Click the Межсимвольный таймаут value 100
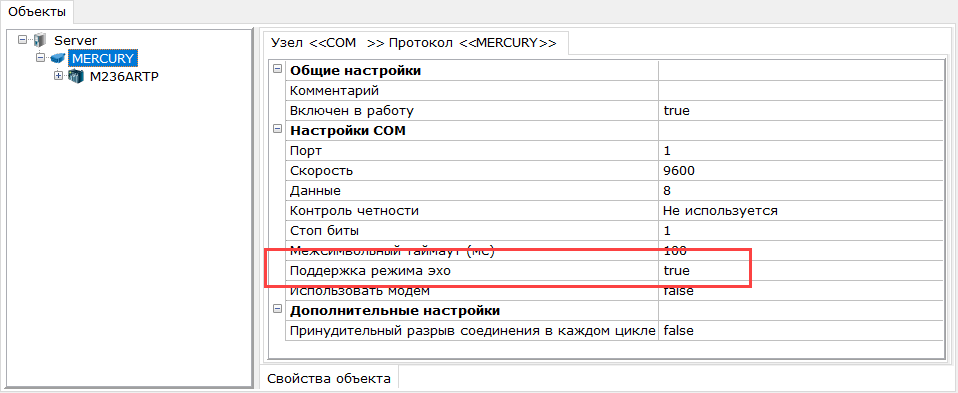958x393 pixels. click(801, 251)
